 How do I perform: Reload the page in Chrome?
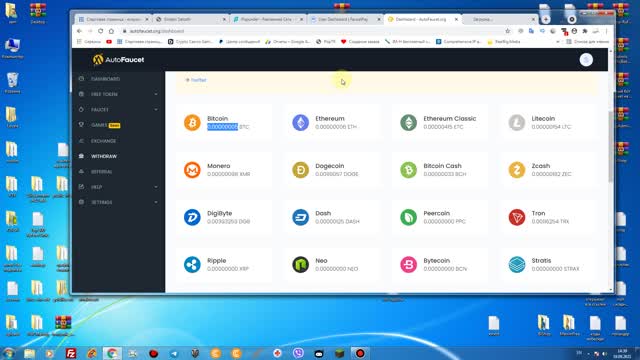click(x=100, y=31)
